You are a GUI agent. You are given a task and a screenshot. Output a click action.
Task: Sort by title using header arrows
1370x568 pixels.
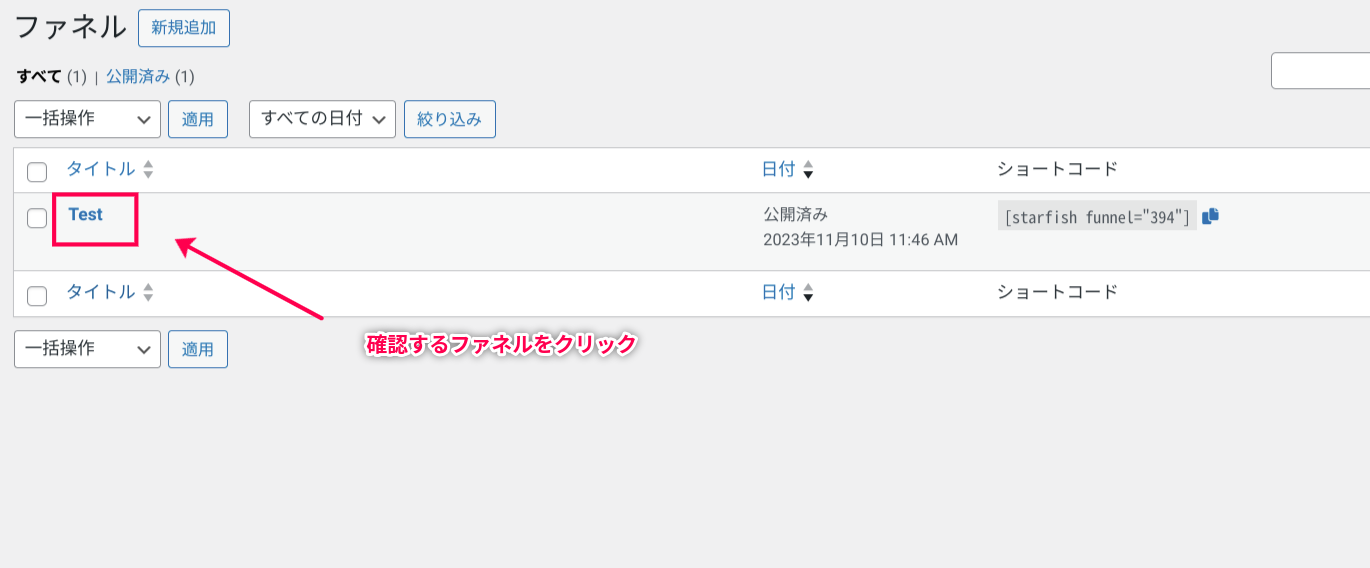pos(148,170)
